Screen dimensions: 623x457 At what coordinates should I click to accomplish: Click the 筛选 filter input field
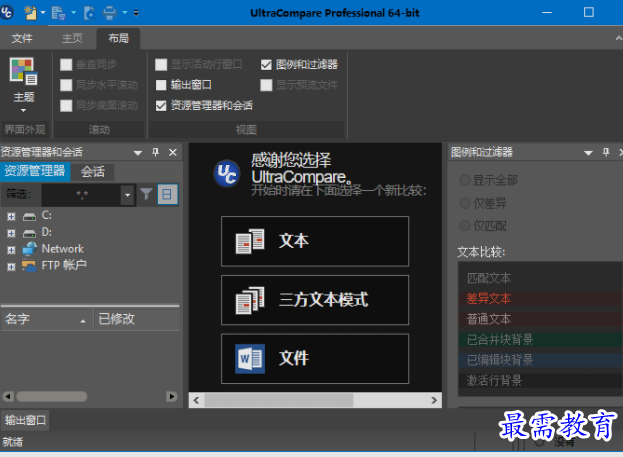pyautogui.click(x=81, y=195)
